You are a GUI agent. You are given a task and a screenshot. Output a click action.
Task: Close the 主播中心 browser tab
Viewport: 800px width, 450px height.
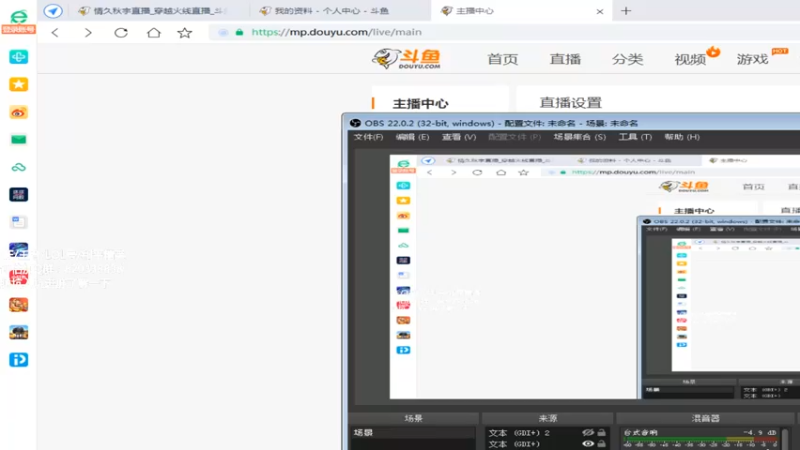pyautogui.click(x=600, y=11)
